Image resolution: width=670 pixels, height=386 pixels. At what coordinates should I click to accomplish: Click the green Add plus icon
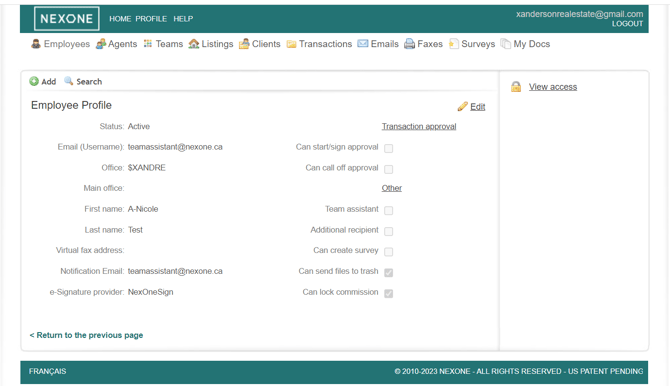coord(34,81)
